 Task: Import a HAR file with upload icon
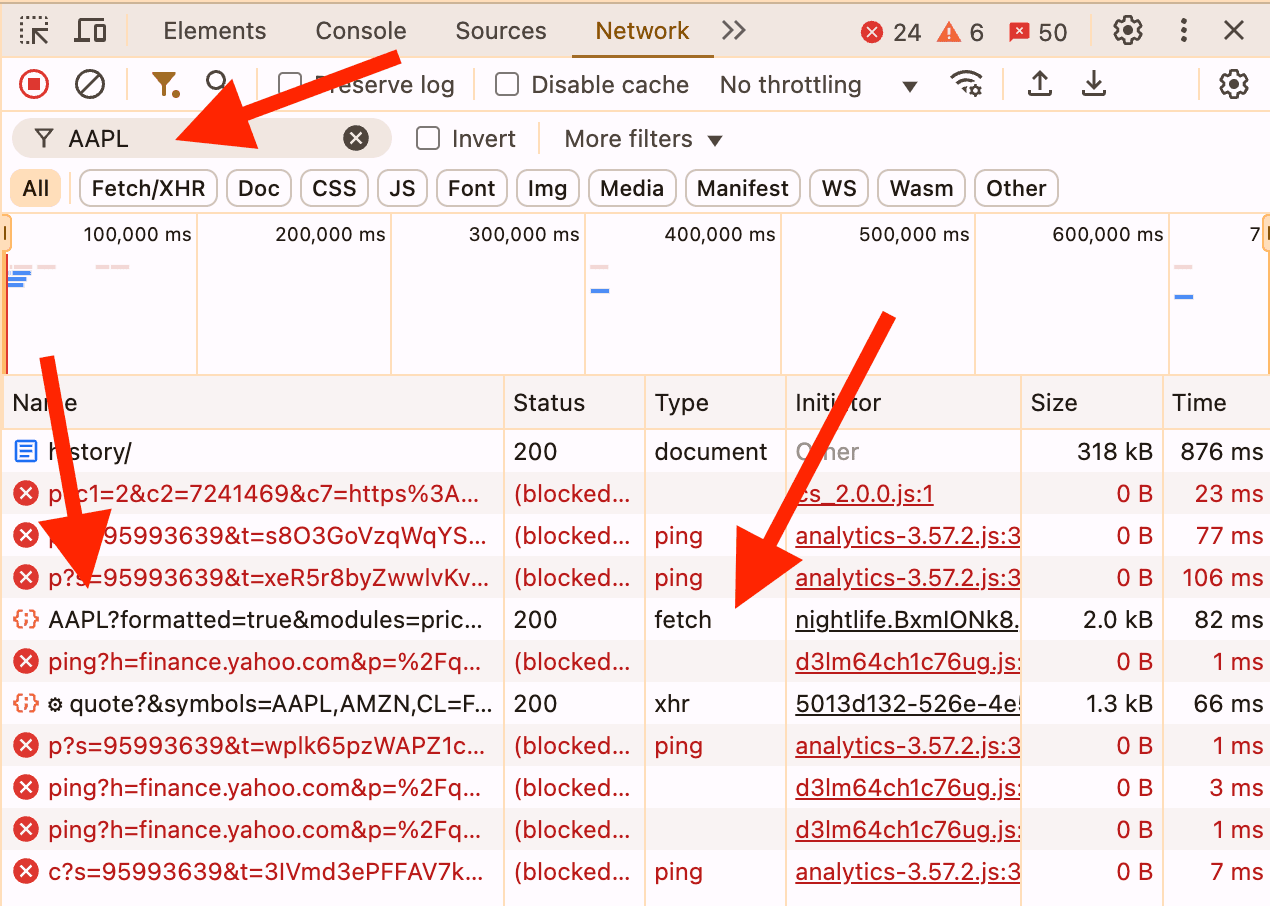[x=1040, y=85]
